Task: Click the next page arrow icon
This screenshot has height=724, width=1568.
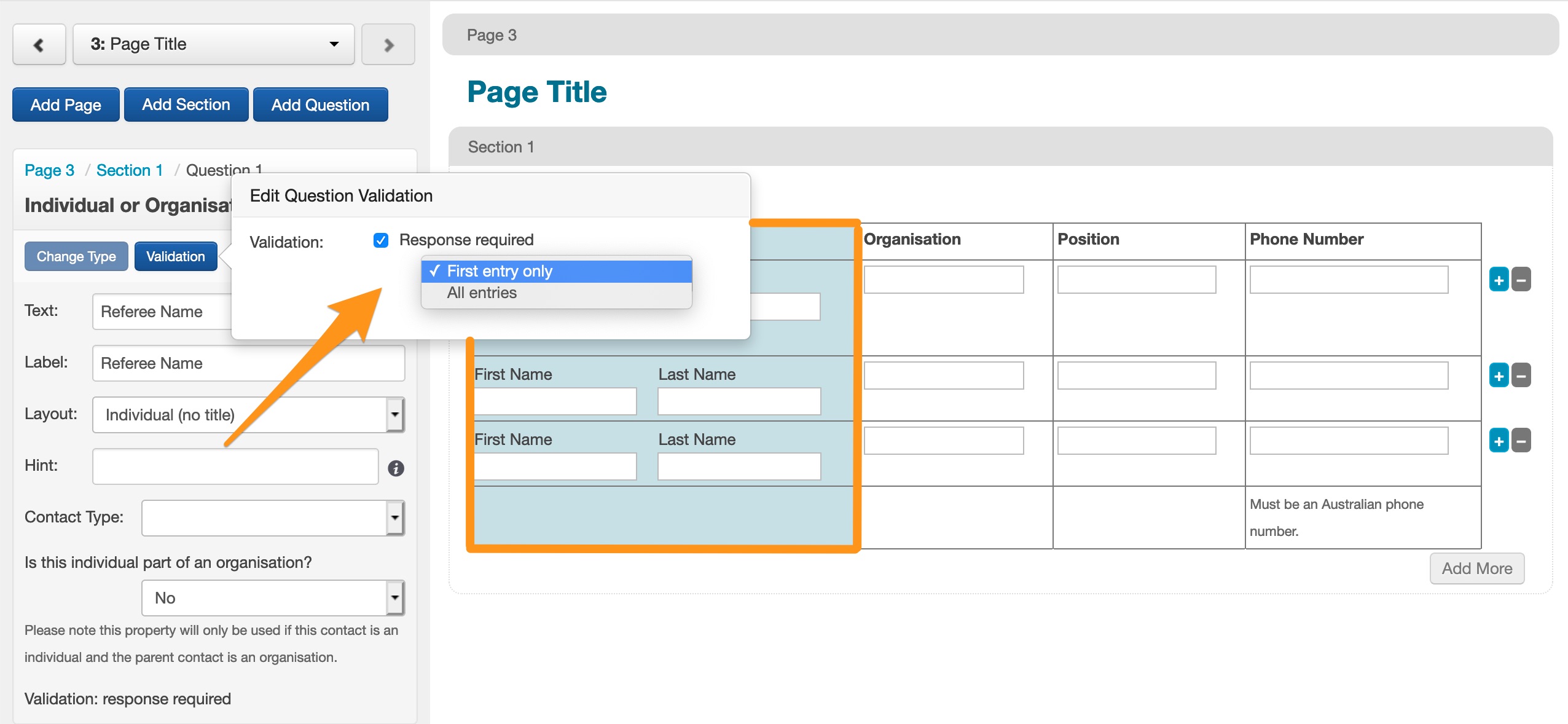Action: pos(388,44)
